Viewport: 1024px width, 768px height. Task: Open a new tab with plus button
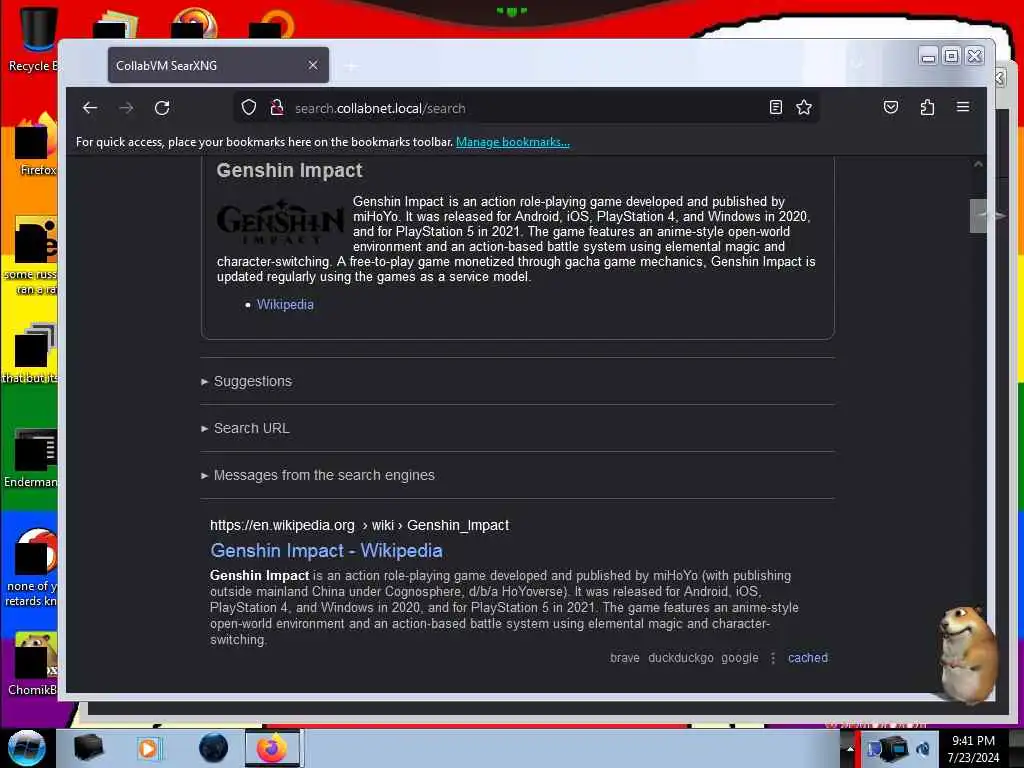tap(351, 66)
